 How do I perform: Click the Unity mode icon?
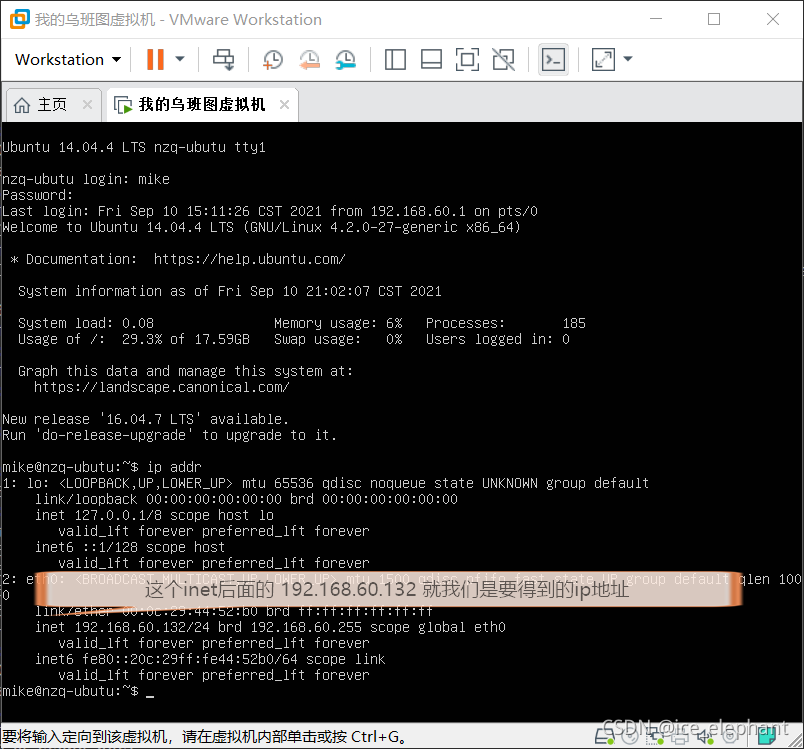(504, 59)
